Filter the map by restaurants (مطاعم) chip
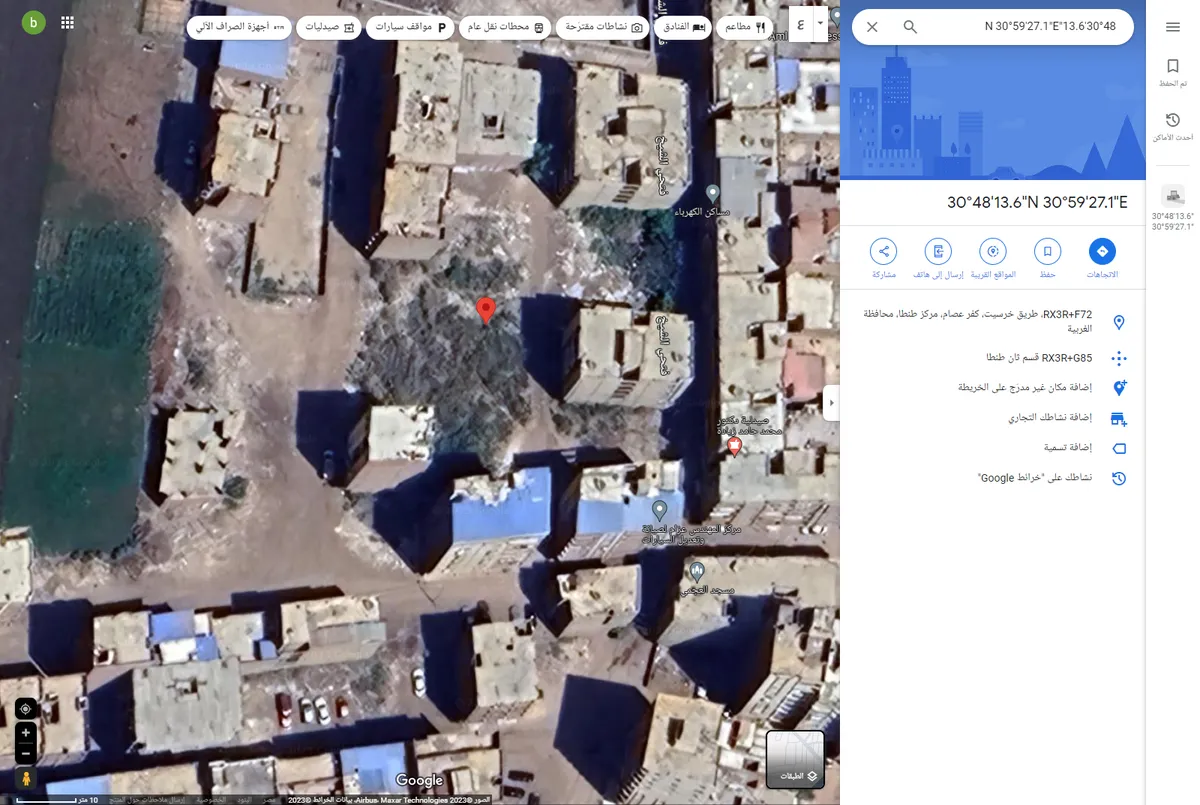Image resolution: width=1200 pixels, height=805 pixels. pos(746,28)
